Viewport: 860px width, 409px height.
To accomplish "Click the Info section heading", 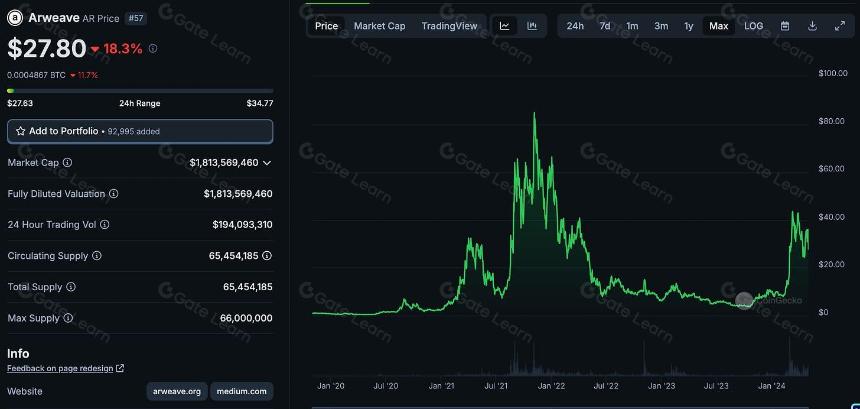I will click(18, 354).
